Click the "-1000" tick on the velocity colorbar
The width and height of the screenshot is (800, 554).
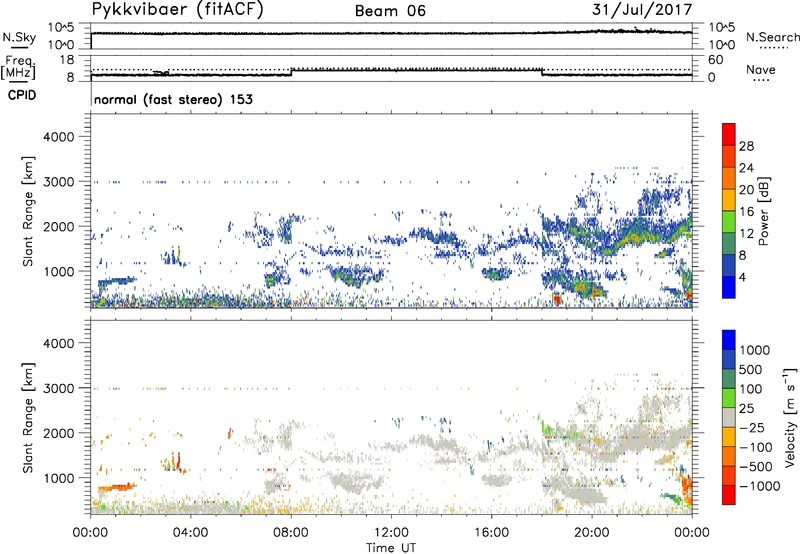click(x=760, y=486)
